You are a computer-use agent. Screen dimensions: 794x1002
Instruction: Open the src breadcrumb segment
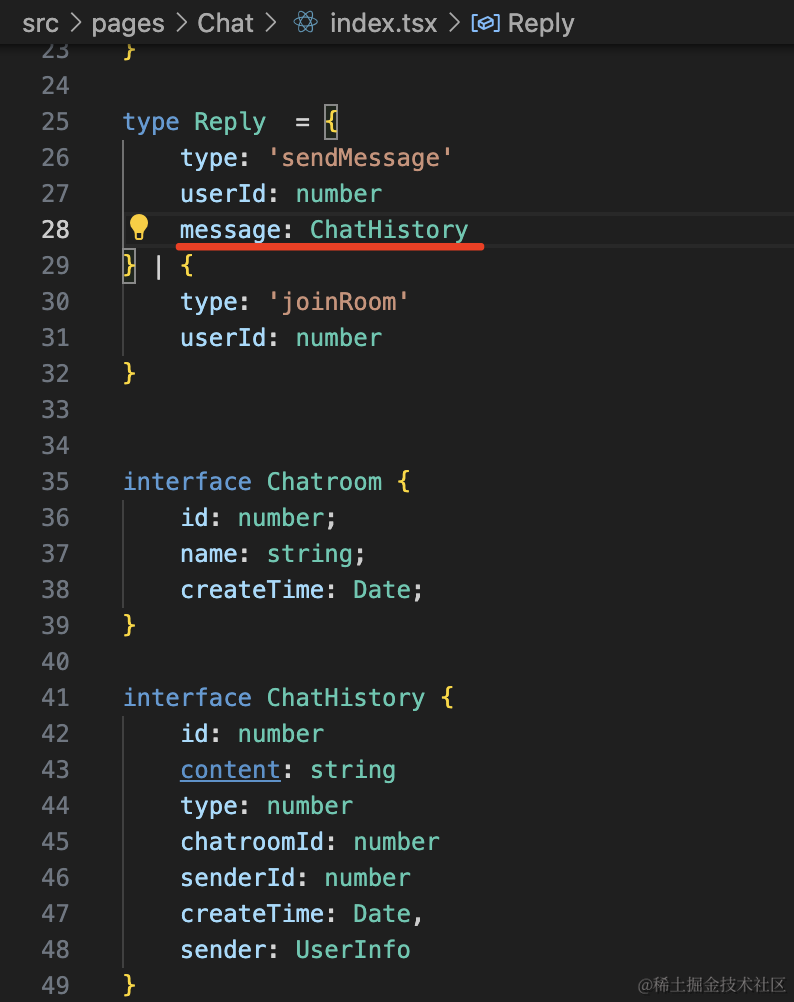pyautogui.click(x=40, y=22)
